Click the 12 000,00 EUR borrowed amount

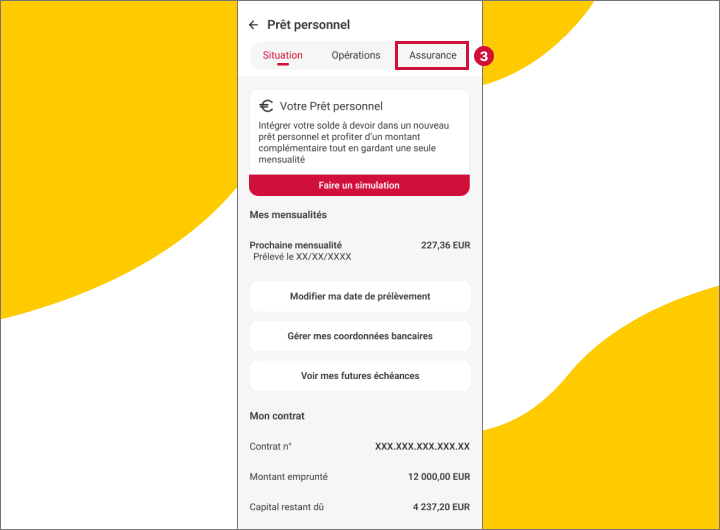[438, 477]
